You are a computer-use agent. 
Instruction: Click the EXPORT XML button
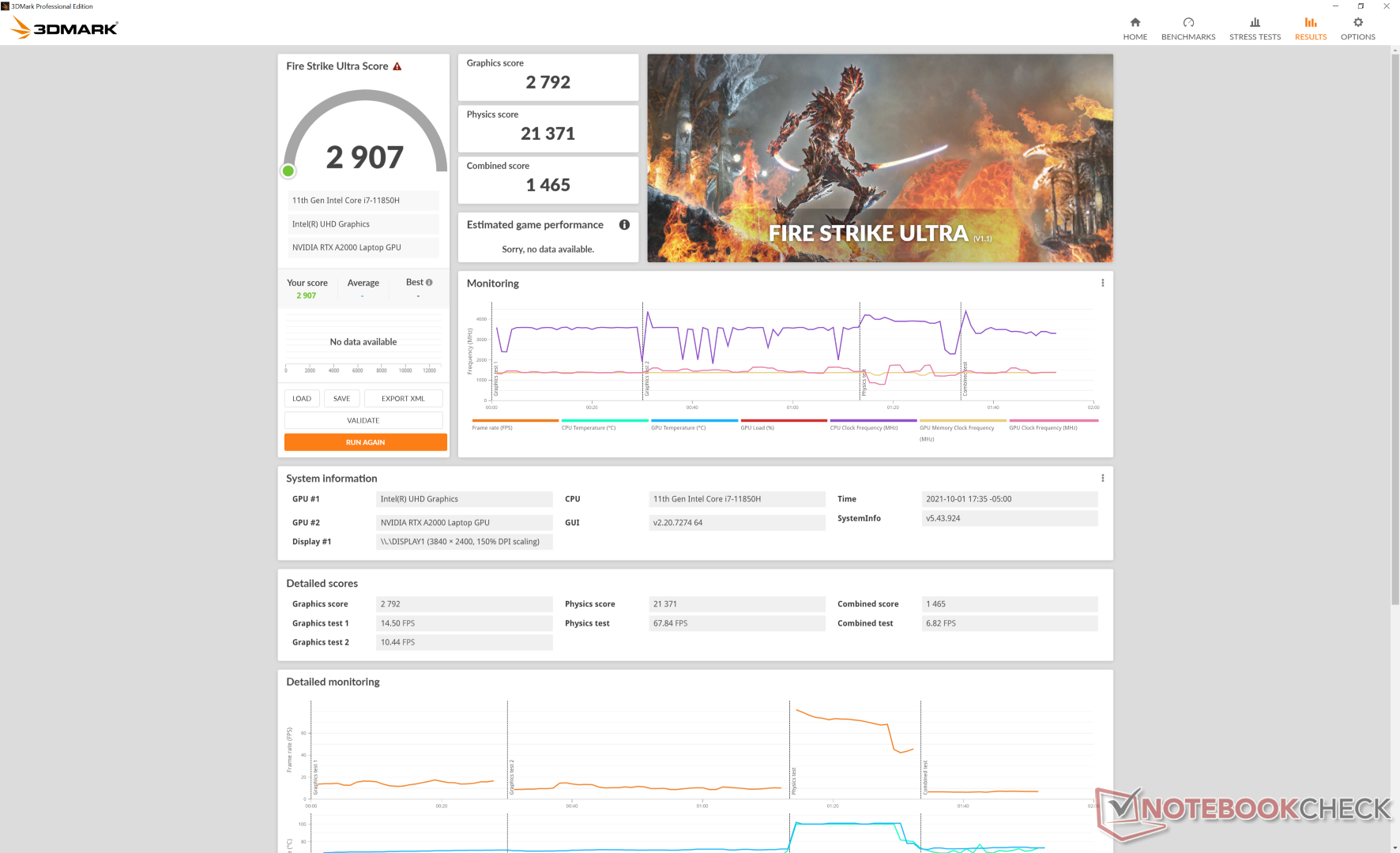[x=404, y=399]
